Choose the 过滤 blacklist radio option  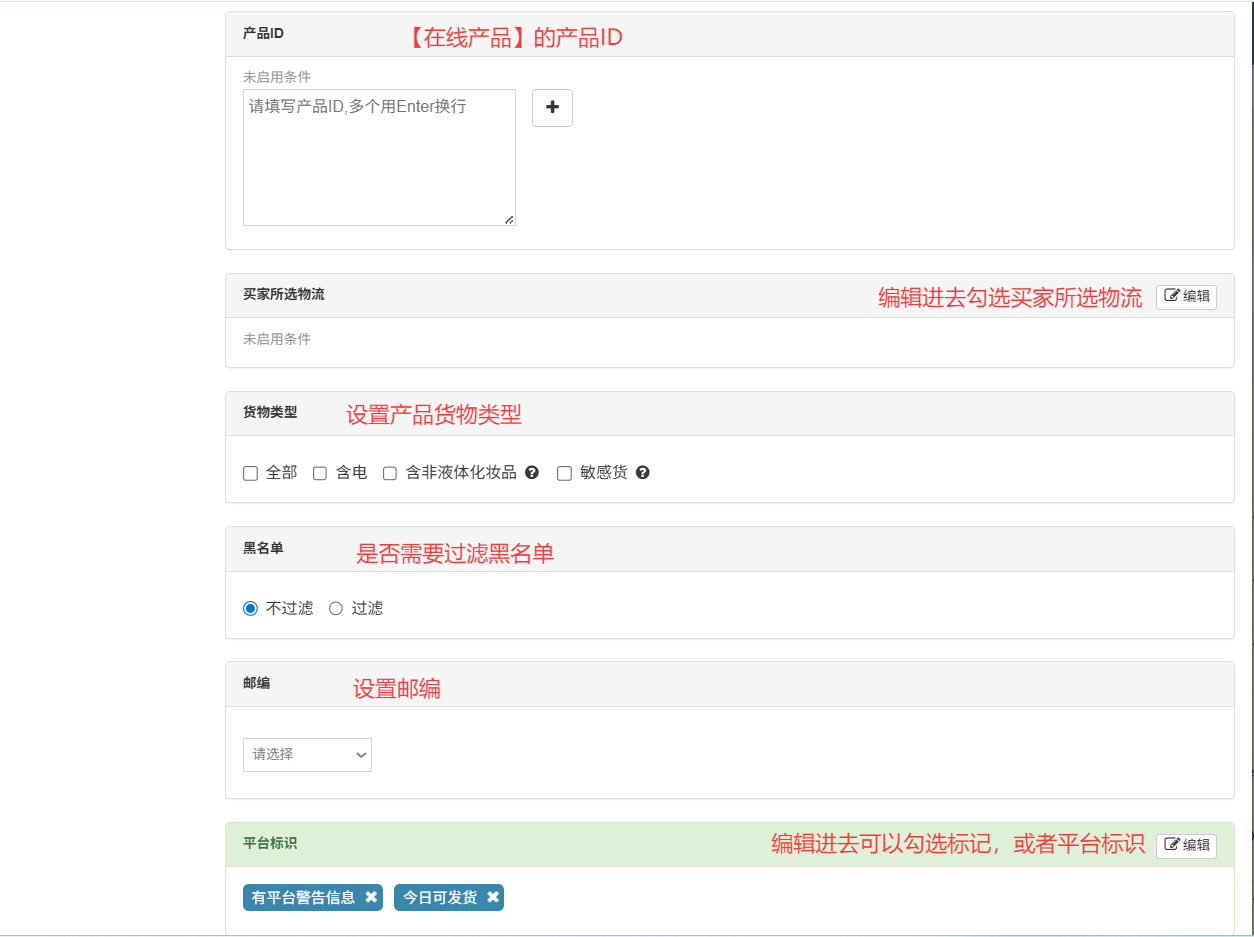[336, 608]
